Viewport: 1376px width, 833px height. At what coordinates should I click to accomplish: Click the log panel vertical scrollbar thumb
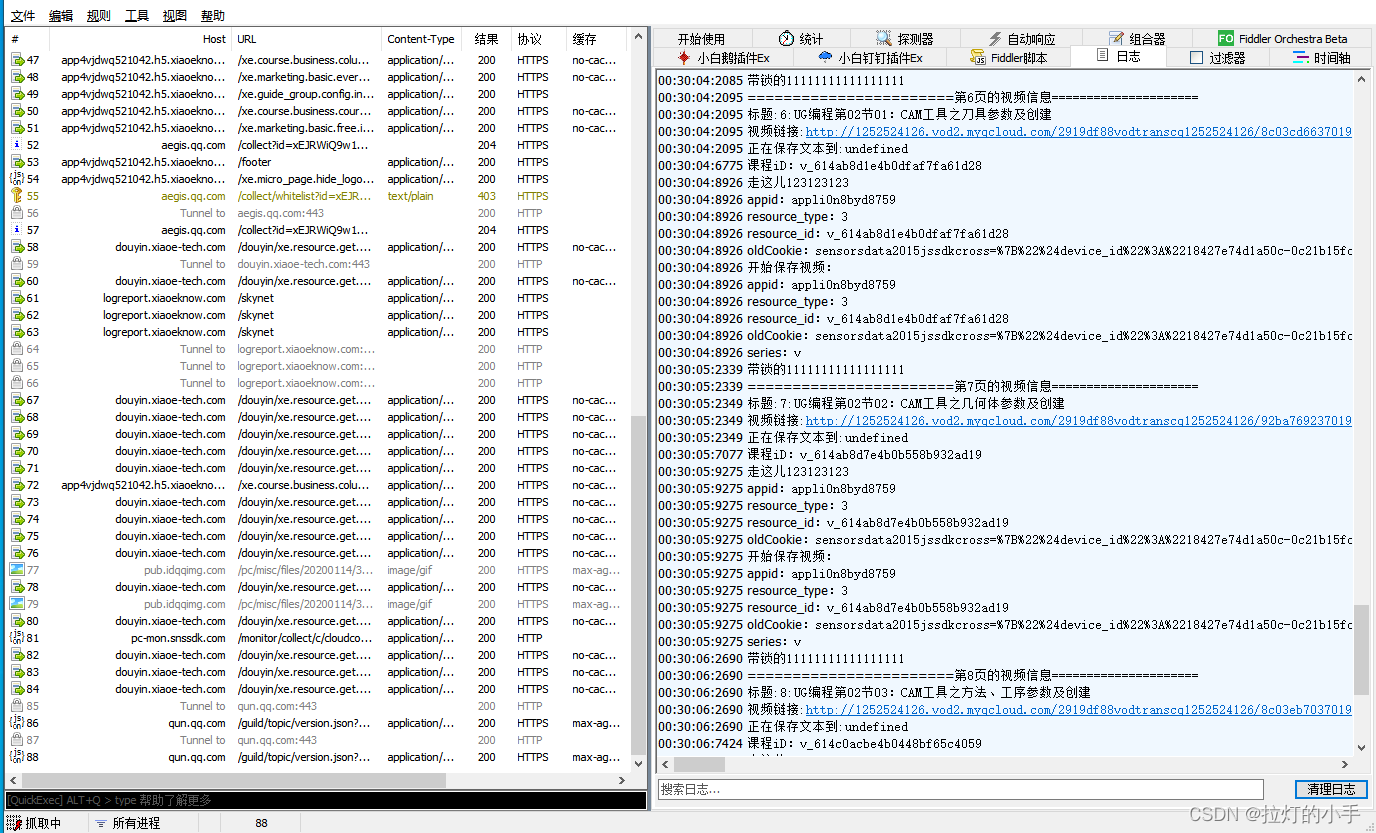[x=1361, y=649]
